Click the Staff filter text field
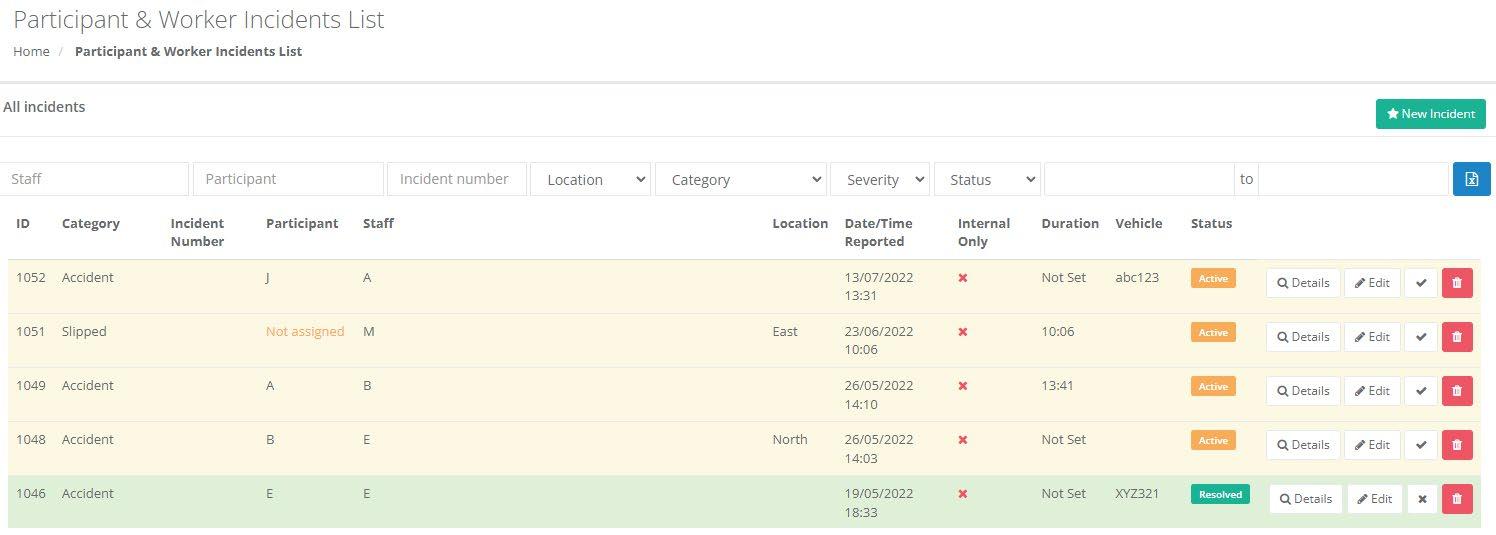 [x=95, y=179]
